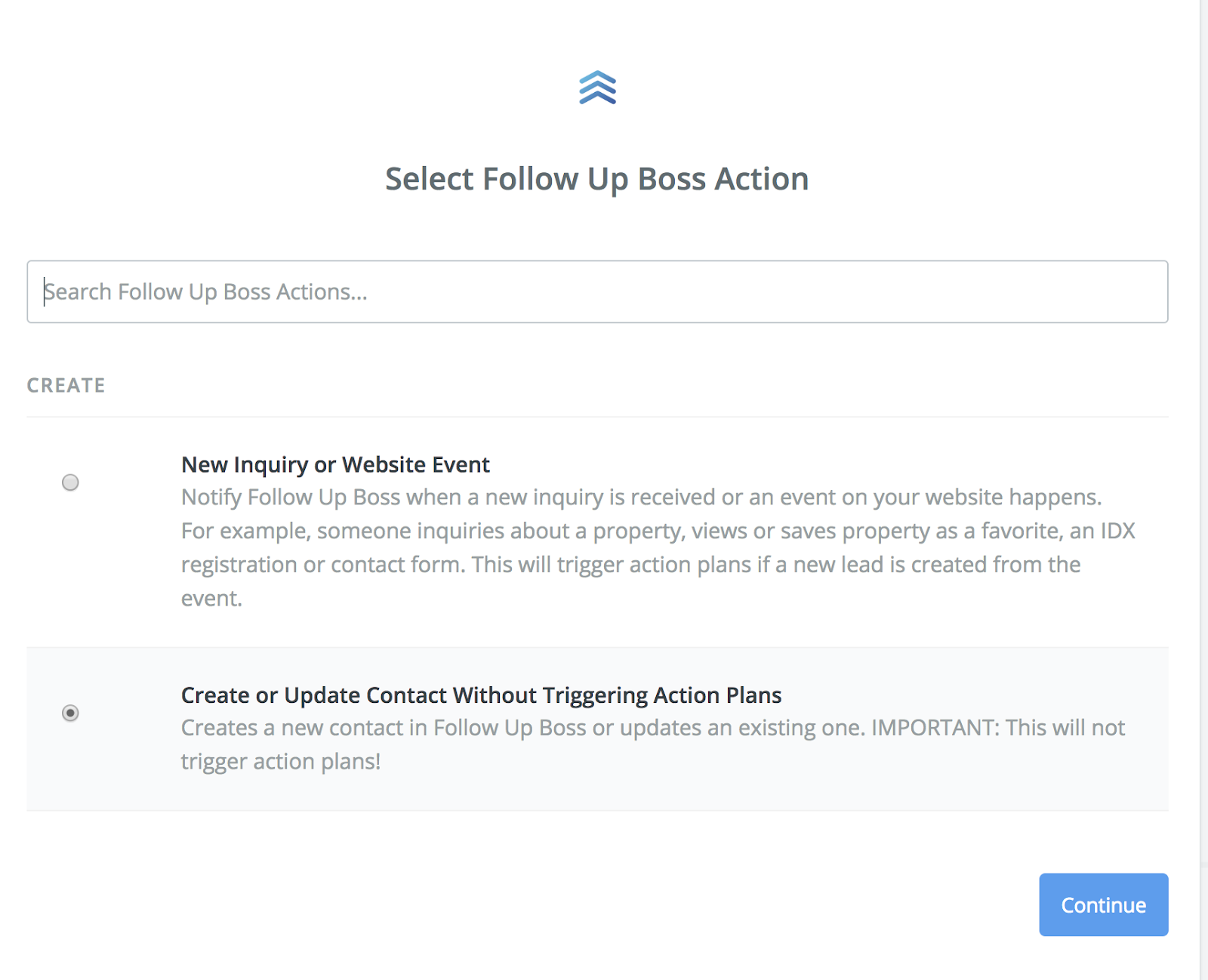
Task: Click the "registration or contact form" description line
Action: 630,565
